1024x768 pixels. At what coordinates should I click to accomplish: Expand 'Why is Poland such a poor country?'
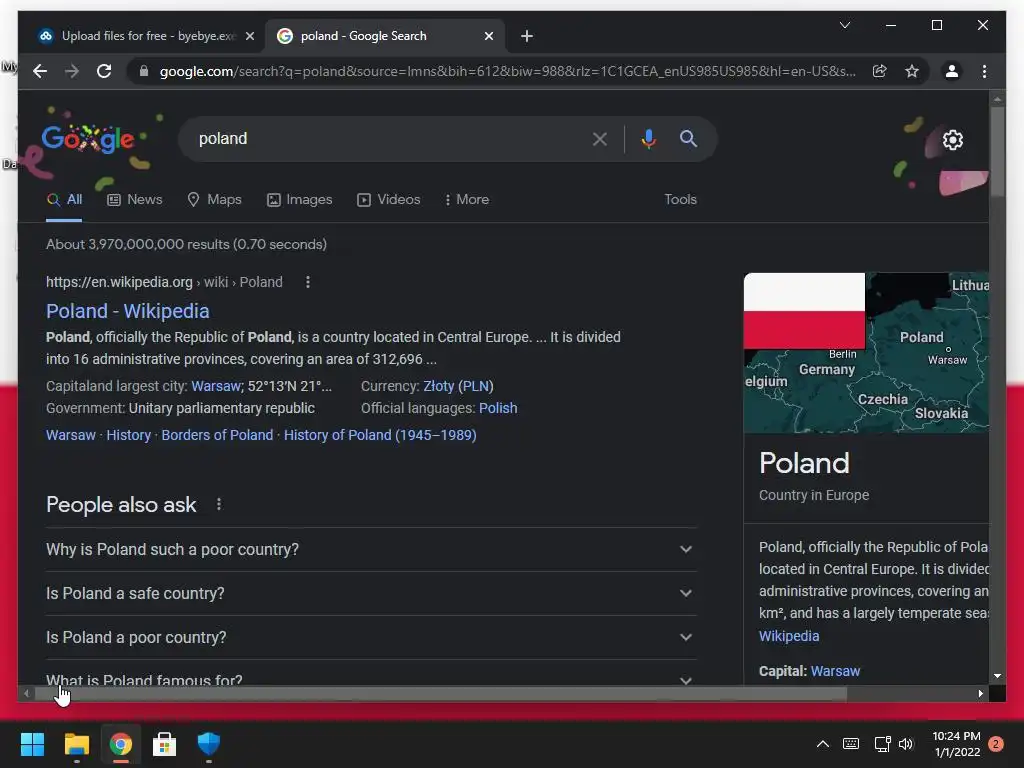tap(371, 549)
